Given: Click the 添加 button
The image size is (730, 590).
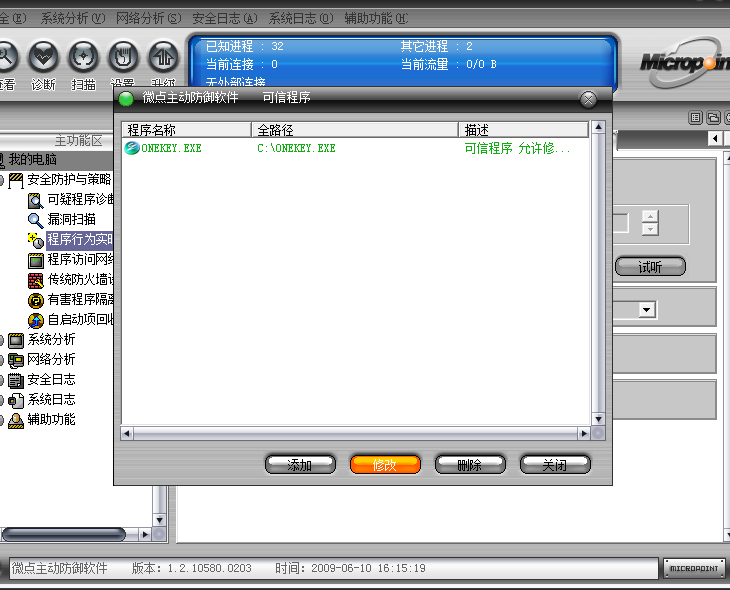Looking at the screenshot, I should pos(300,465).
